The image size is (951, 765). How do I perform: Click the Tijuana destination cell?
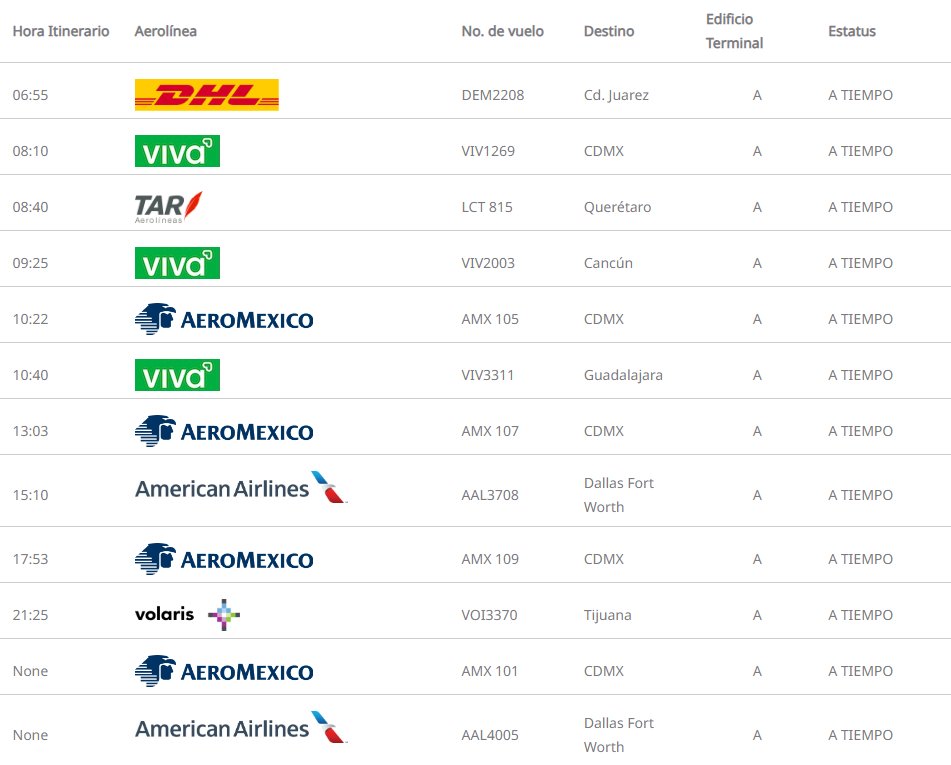point(608,615)
